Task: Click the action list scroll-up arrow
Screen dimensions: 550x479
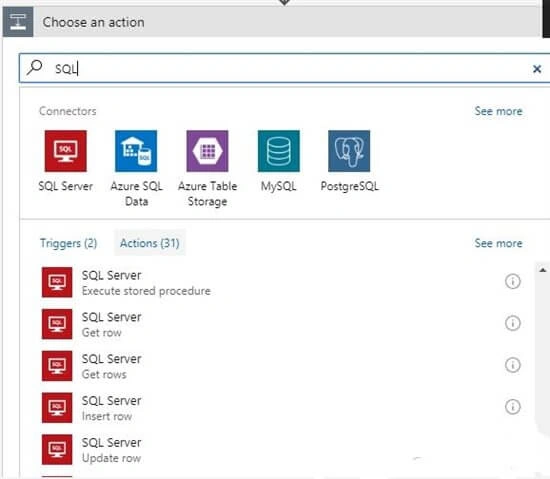Action: [x=543, y=270]
